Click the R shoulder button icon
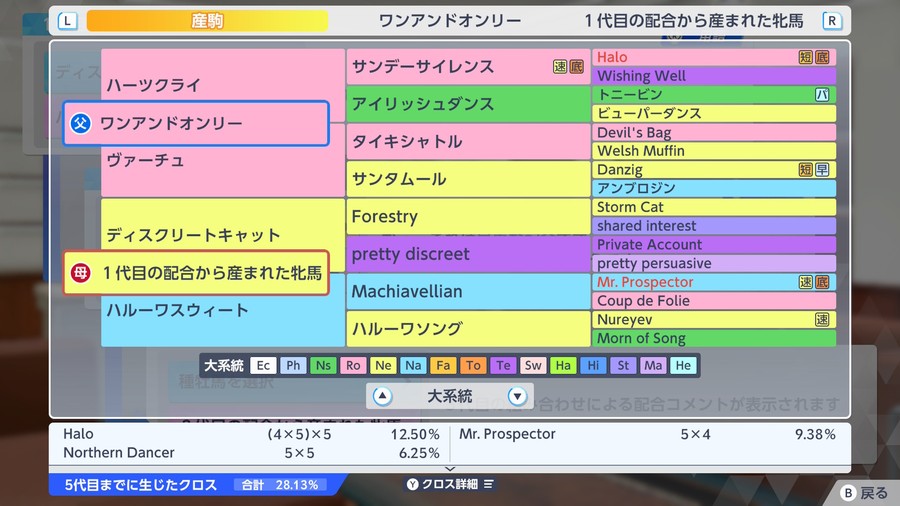The image size is (900, 506). tap(832, 21)
